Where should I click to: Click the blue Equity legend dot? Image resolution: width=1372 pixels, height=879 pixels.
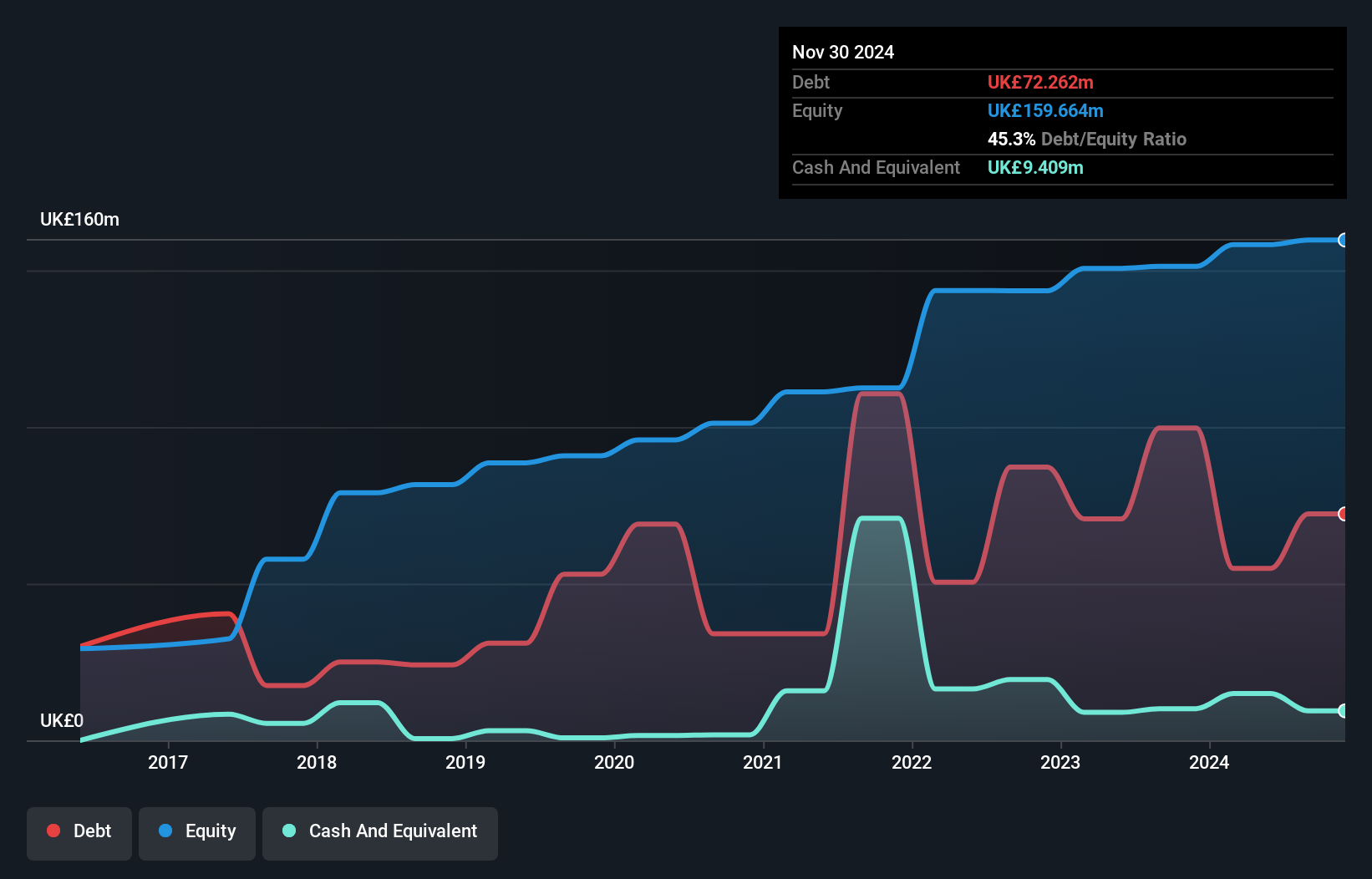[165, 831]
